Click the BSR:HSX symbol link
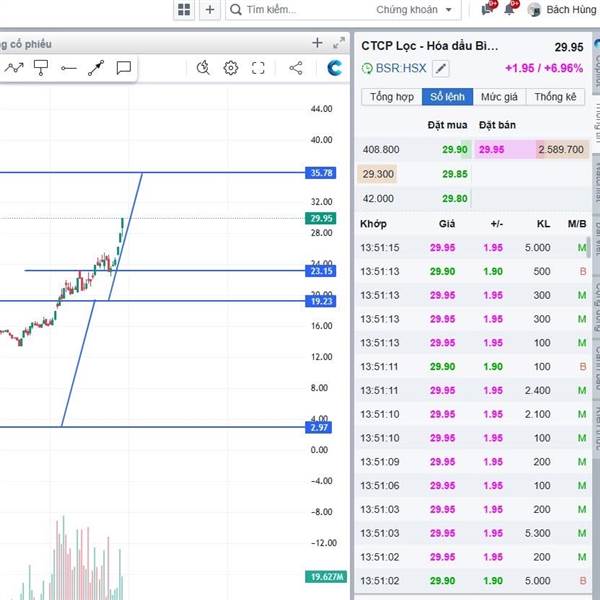 click(401, 68)
